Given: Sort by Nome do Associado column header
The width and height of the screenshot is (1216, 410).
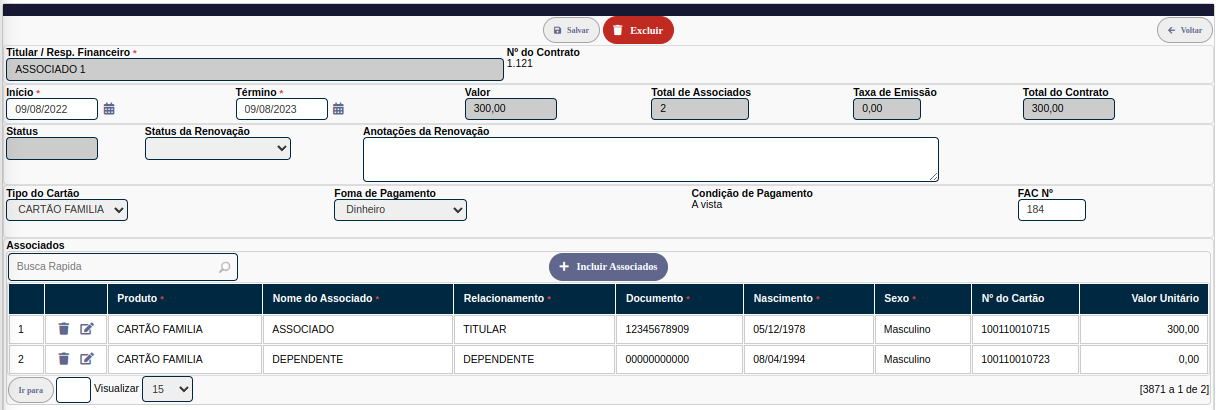Looking at the screenshot, I should pos(321,298).
